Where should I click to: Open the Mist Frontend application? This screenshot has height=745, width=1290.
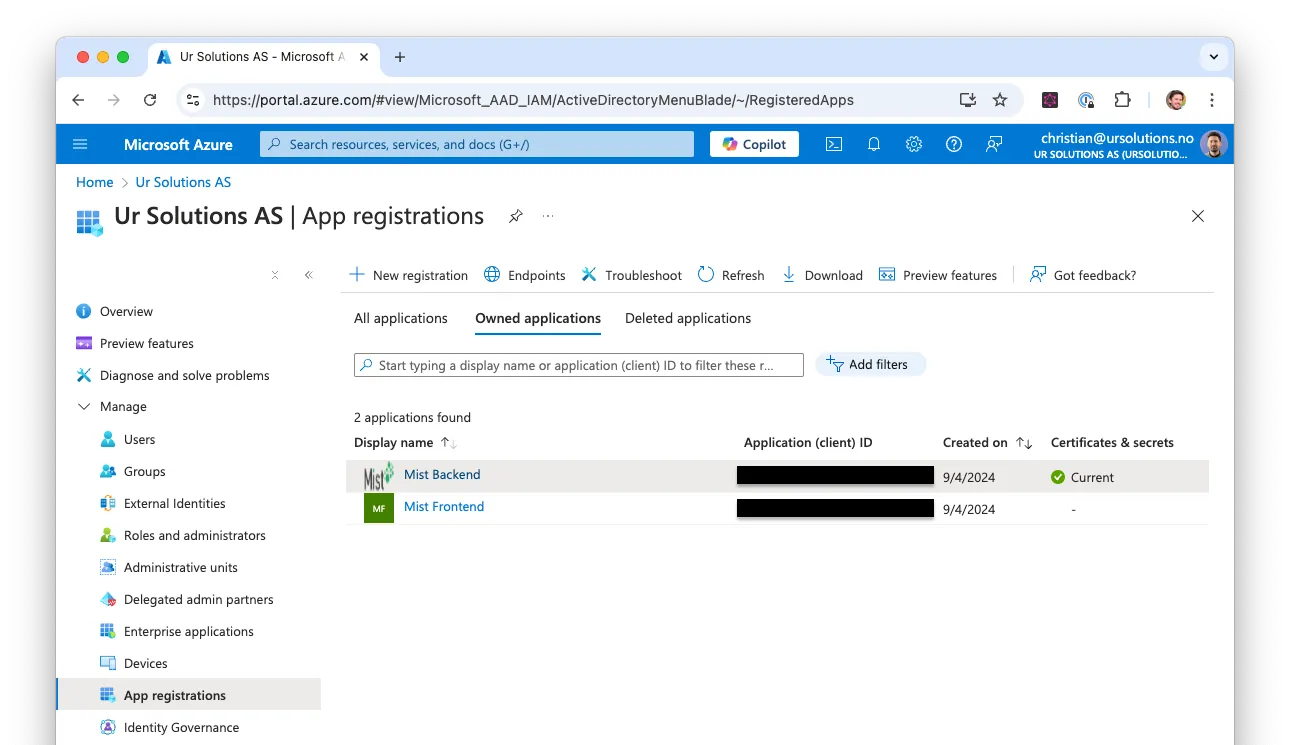444,506
